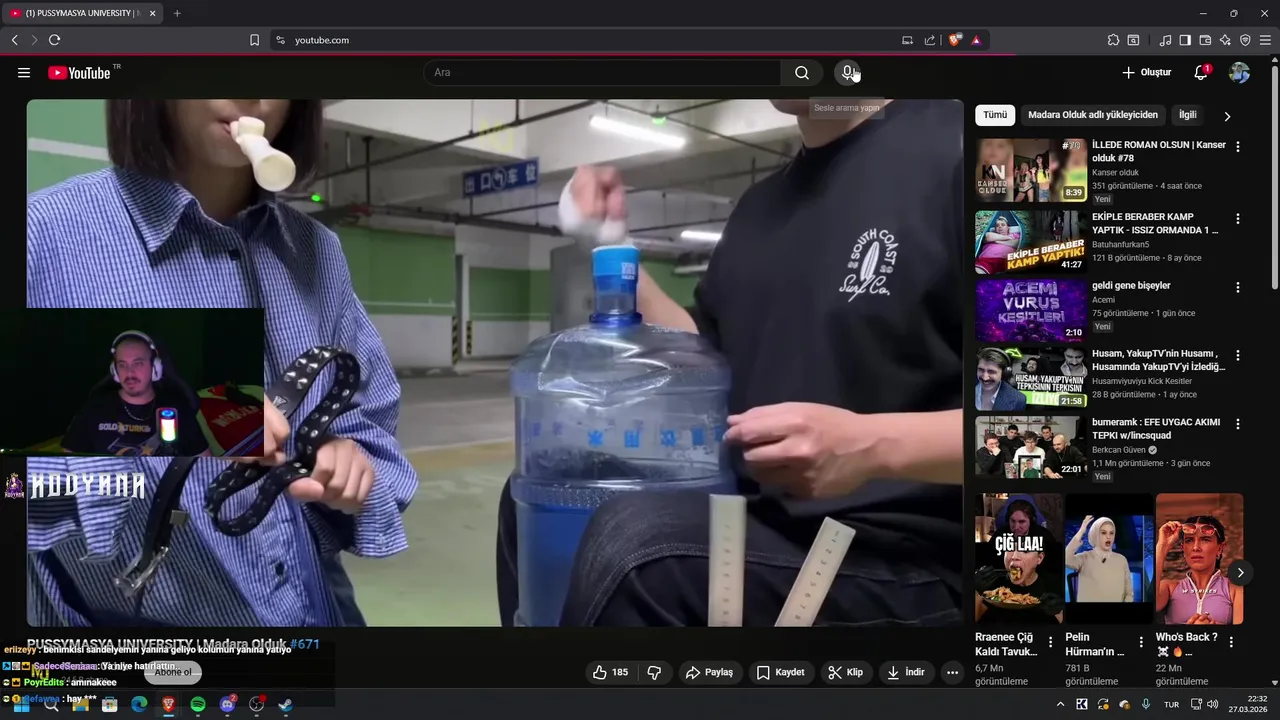This screenshot has width=1280, height=720.
Task: Open the Brave Shields lion icon
Action: [x=955, y=40]
